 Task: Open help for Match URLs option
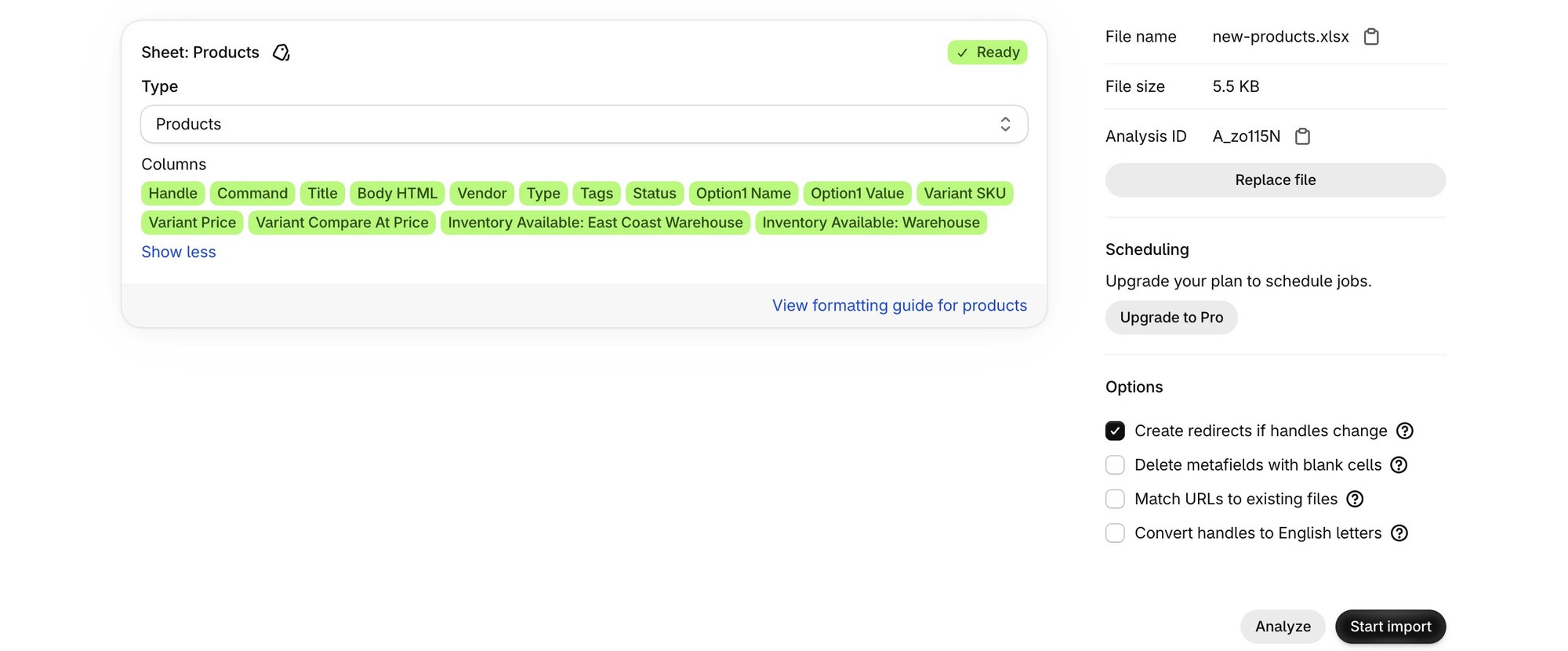pyautogui.click(x=1355, y=499)
